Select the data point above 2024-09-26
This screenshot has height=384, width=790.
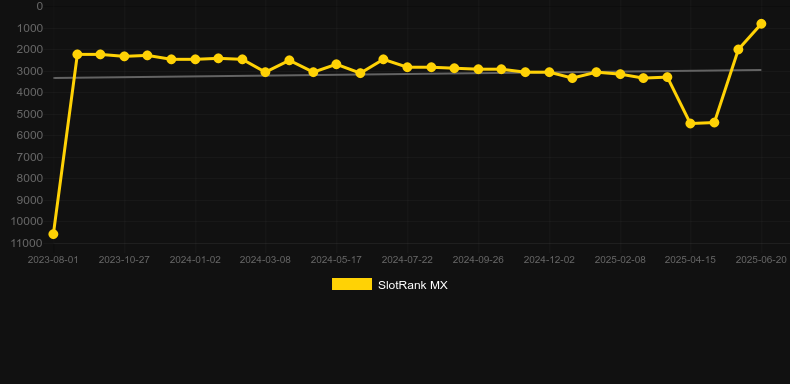pyautogui.click(x=478, y=69)
